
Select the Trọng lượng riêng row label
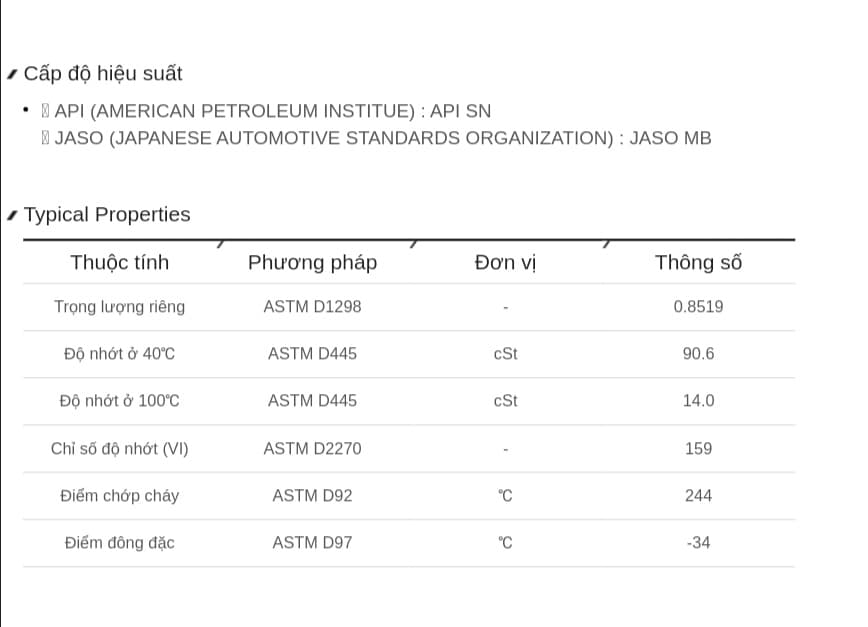pyautogui.click(x=120, y=307)
